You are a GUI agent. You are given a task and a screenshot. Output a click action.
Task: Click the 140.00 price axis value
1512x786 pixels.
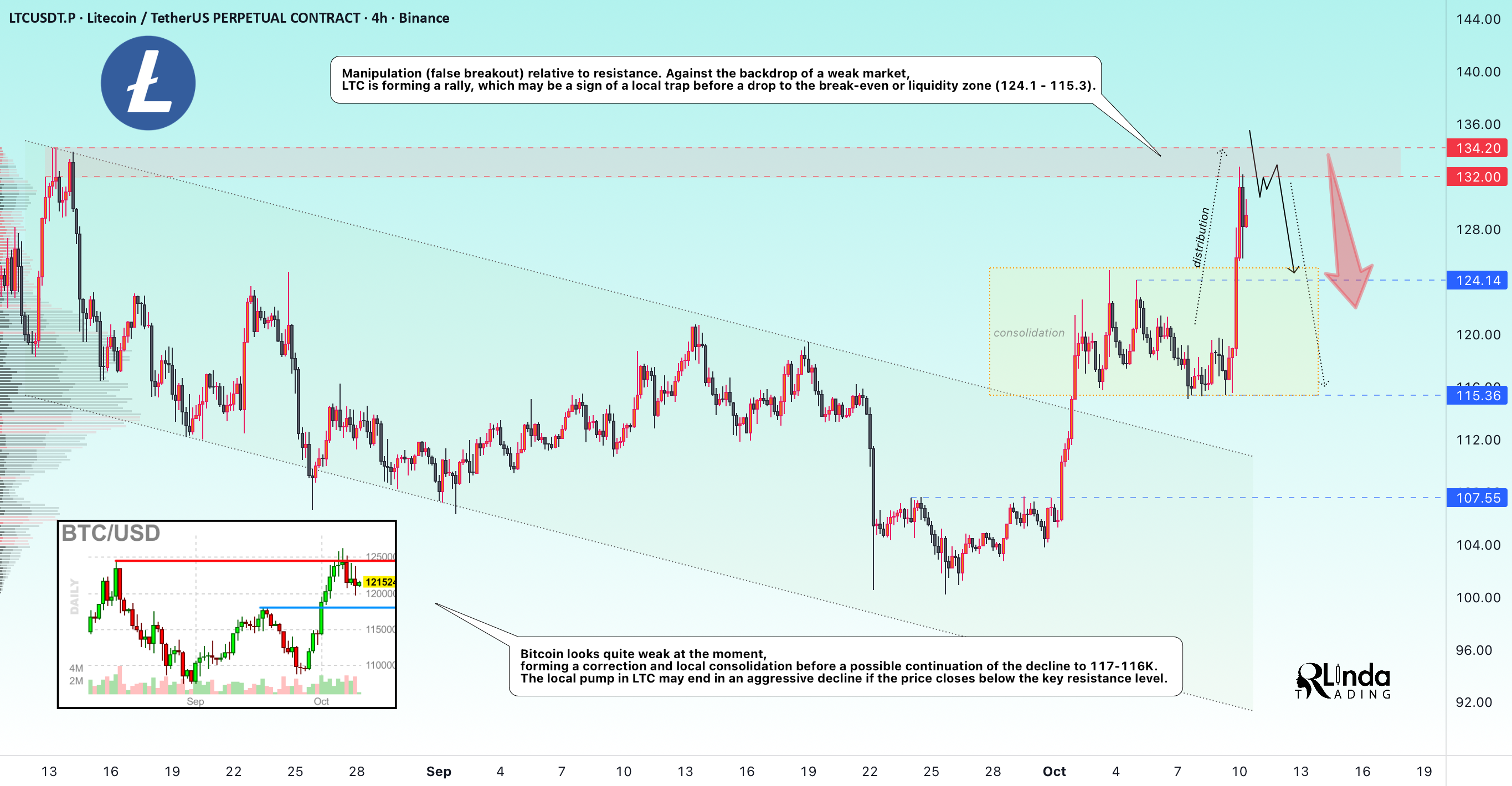pos(1478,71)
